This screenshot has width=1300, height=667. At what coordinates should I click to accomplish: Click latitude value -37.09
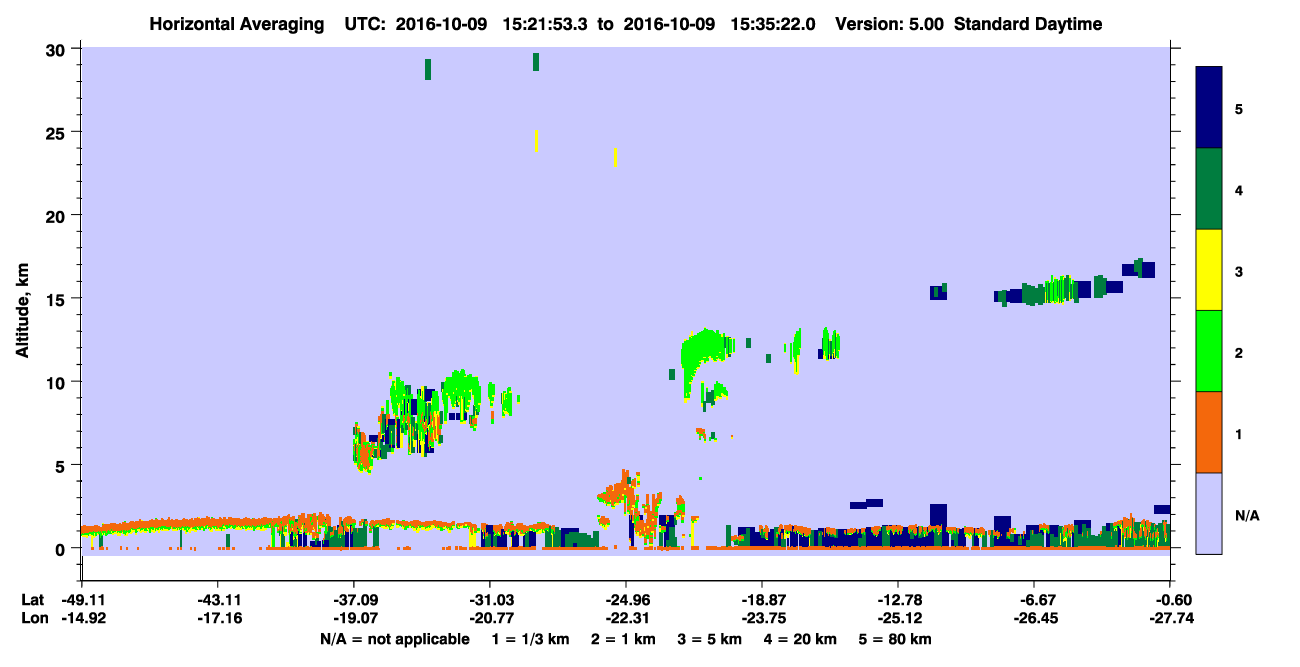pos(353,600)
